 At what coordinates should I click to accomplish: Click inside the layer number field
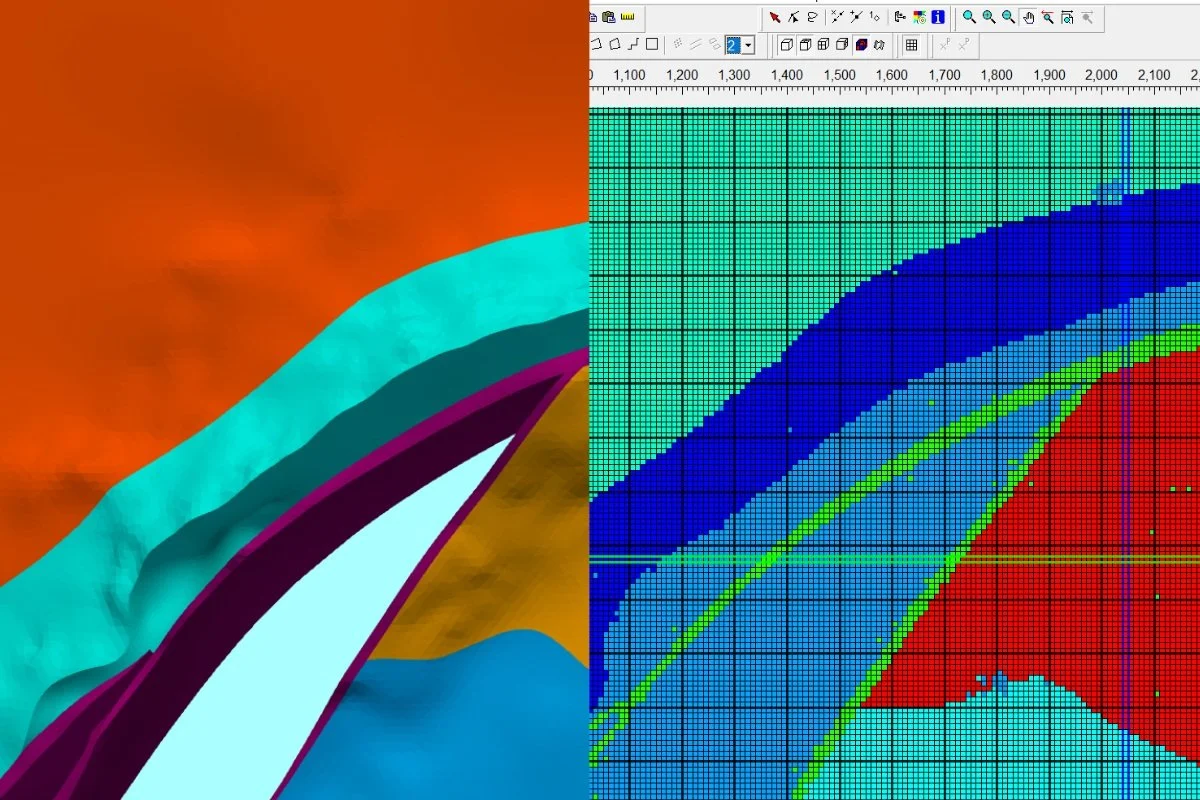(733, 45)
